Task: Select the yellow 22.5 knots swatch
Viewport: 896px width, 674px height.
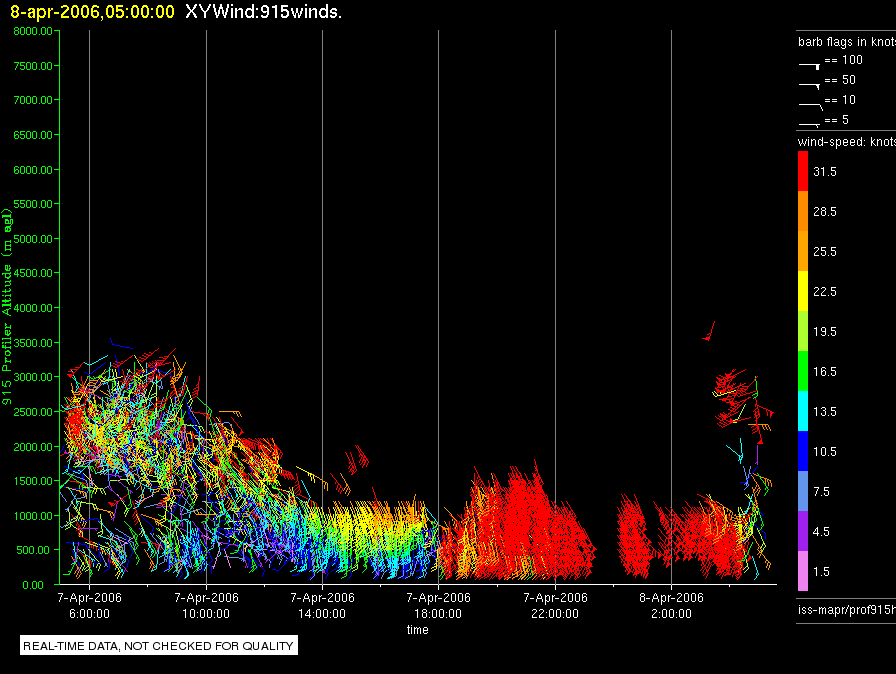Action: 803,291
